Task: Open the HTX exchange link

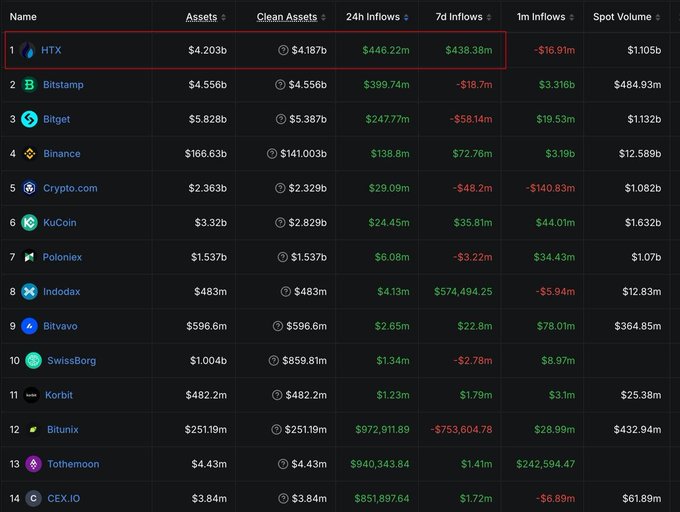Action: click(51, 50)
